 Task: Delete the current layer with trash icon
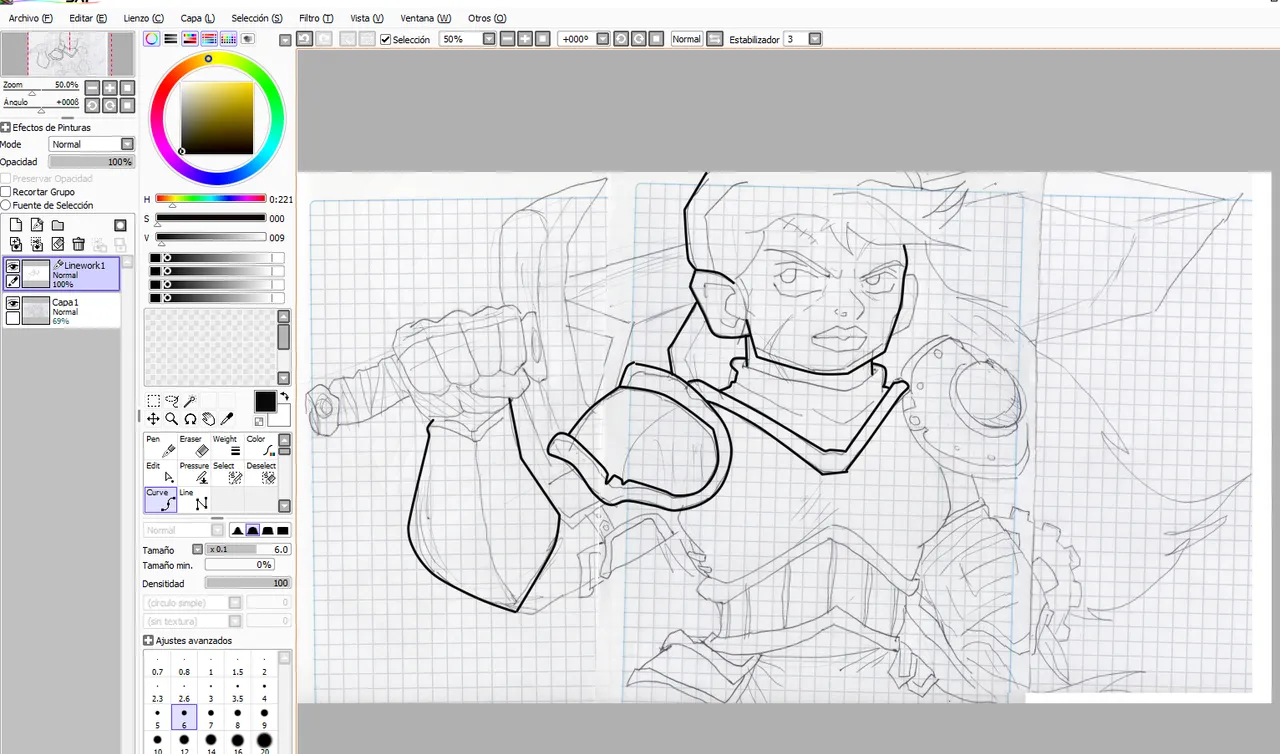[x=78, y=244]
